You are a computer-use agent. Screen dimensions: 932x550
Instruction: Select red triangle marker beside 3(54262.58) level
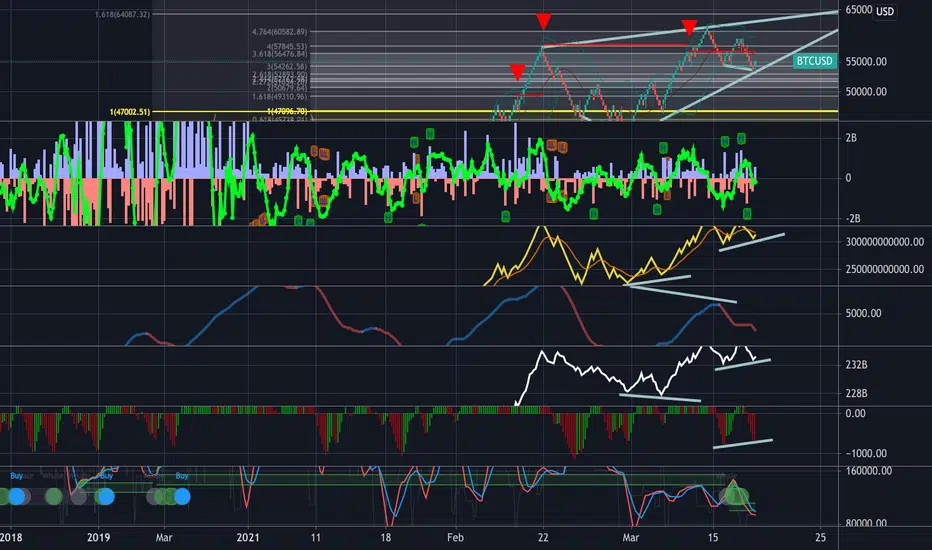tap(517, 73)
